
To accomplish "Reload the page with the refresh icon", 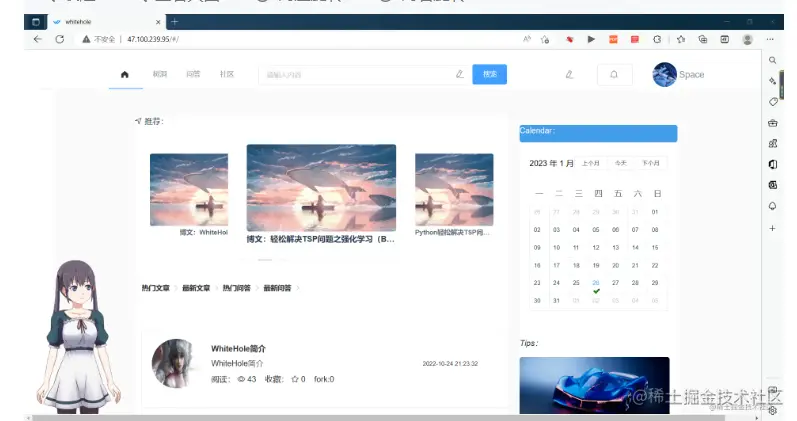I will coord(59,39).
